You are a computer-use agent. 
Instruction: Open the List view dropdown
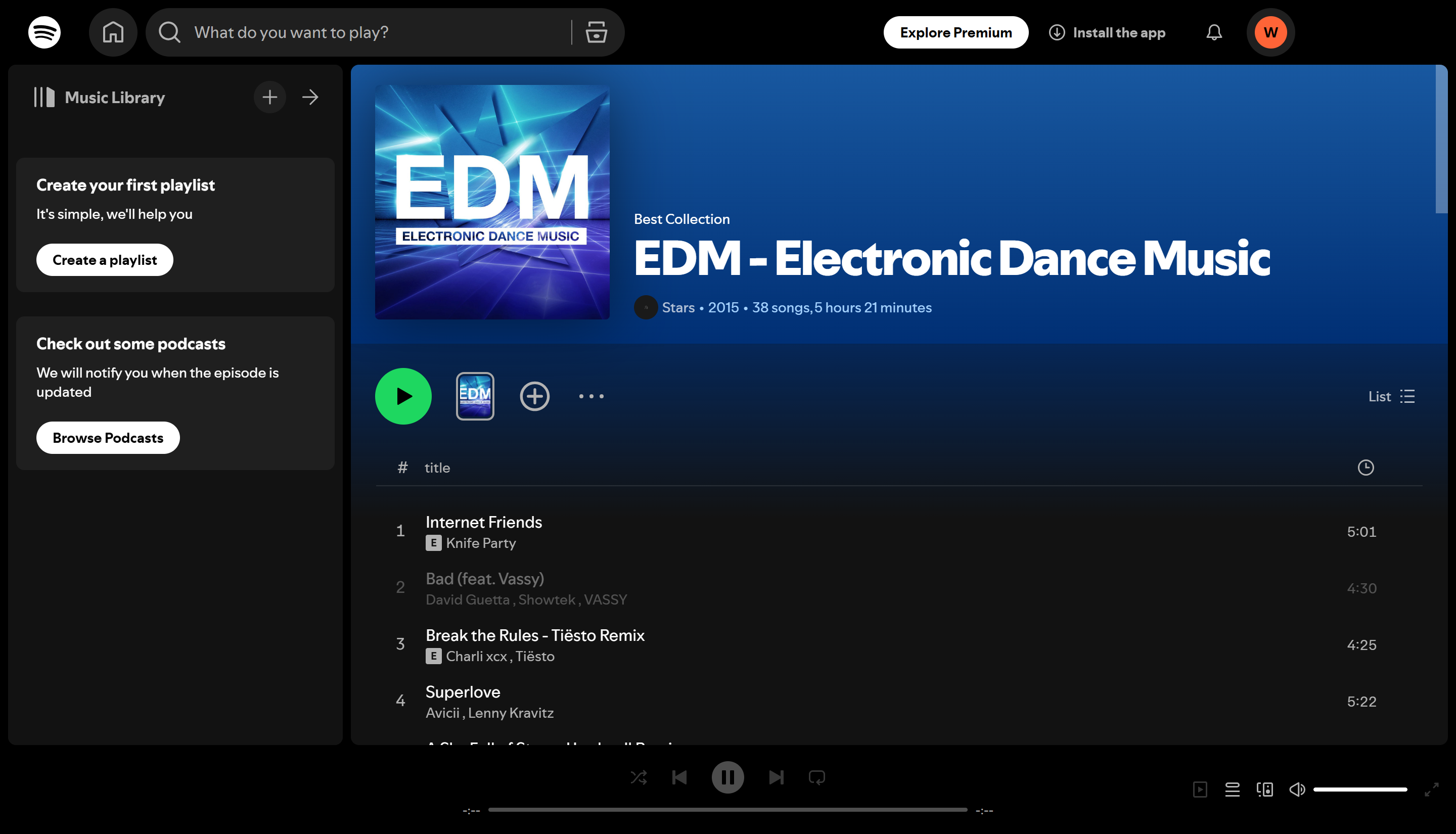tap(1391, 396)
